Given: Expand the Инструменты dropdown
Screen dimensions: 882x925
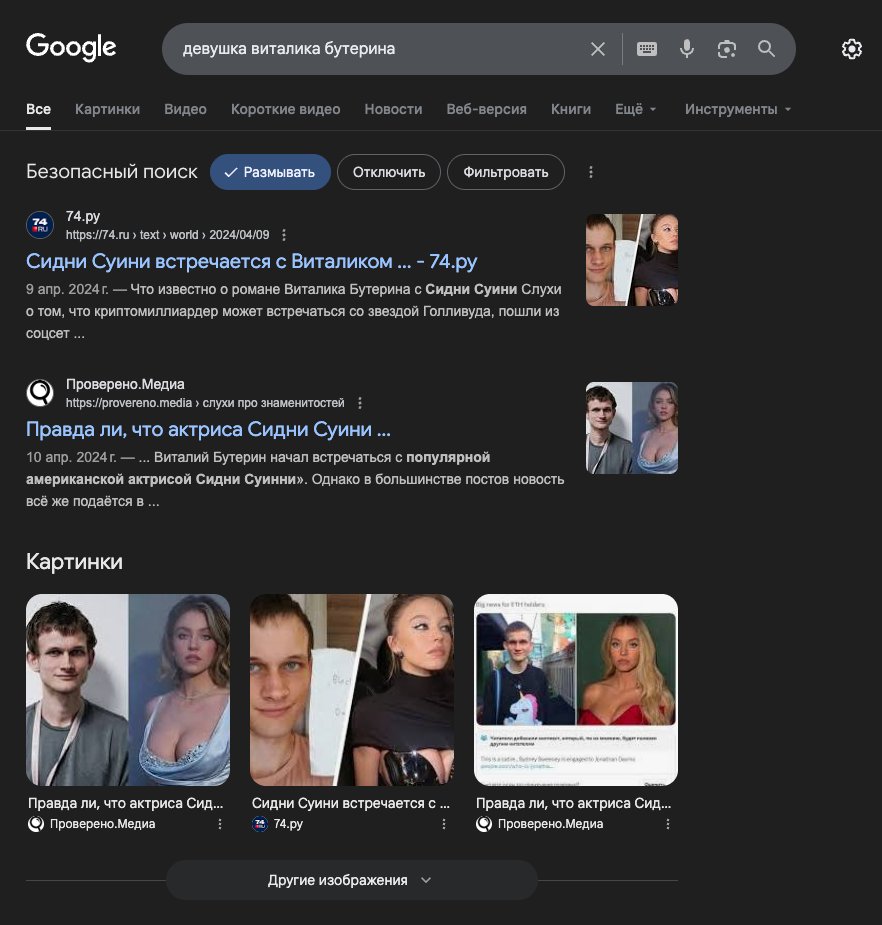Looking at the screenshot, I should coord(737,109).
